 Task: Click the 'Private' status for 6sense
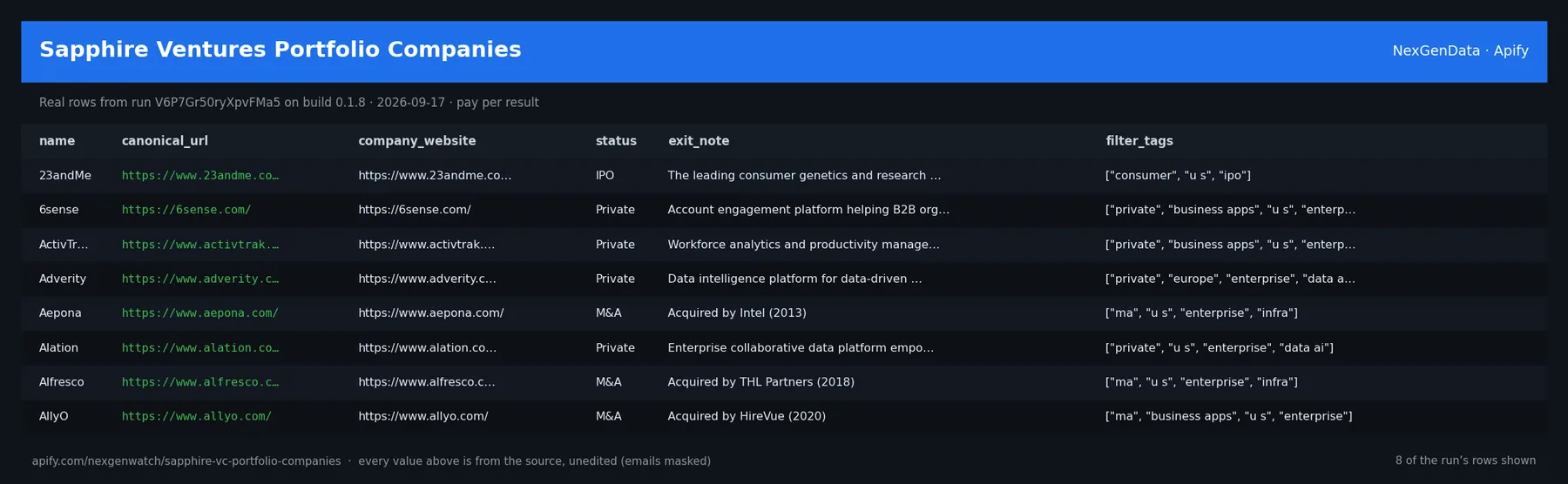point(615,210)
